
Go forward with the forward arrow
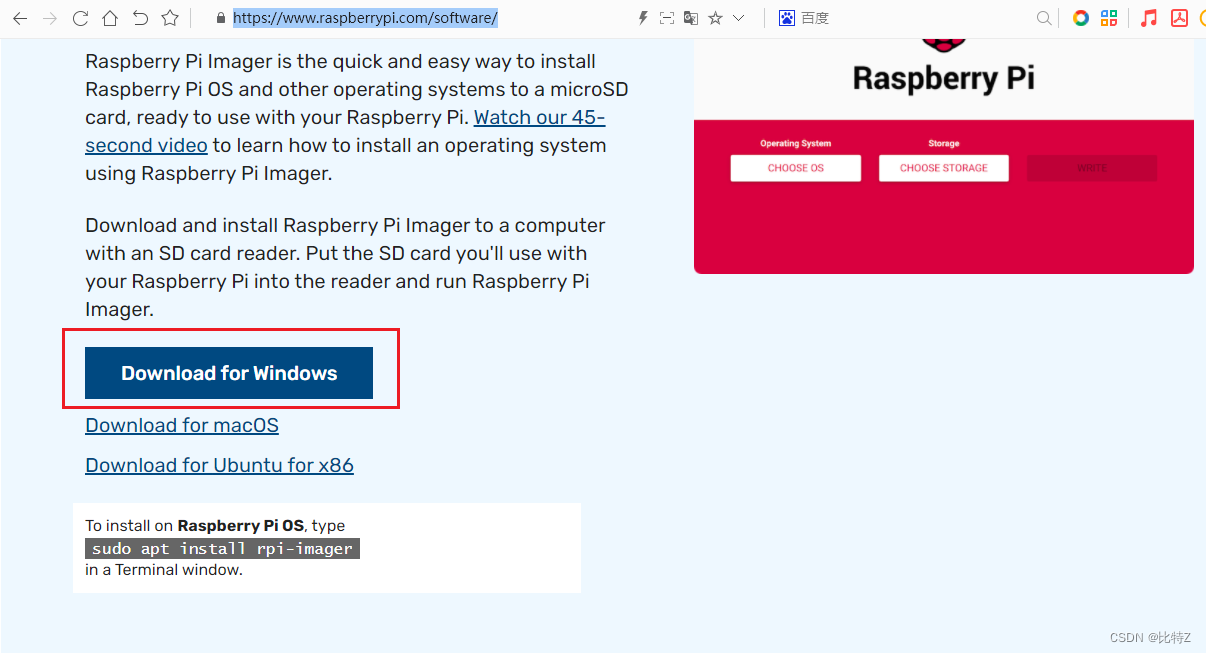tap(50, 18)
